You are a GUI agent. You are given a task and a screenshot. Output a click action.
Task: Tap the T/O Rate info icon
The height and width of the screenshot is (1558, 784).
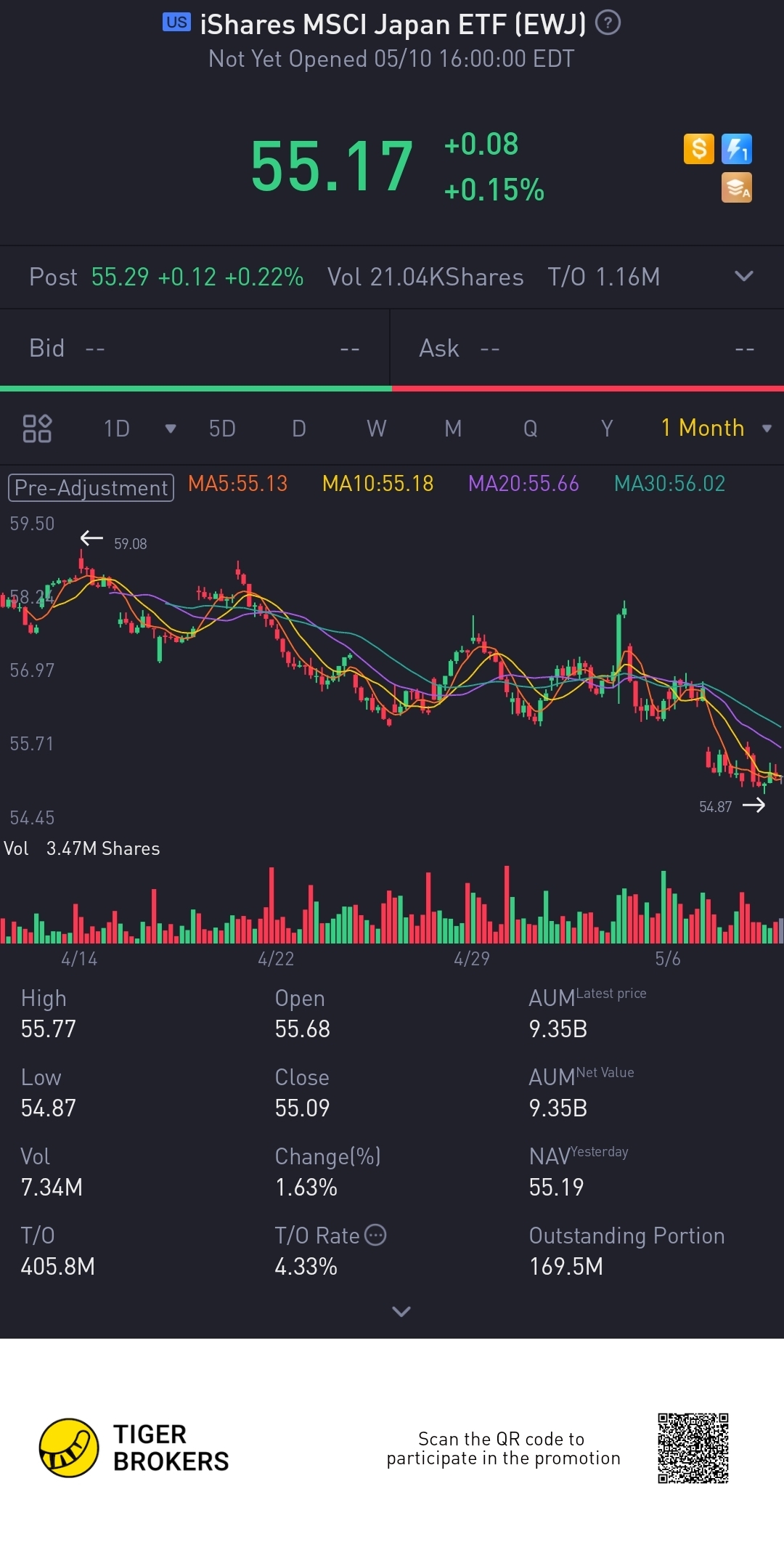click(x=375, y=1235)
